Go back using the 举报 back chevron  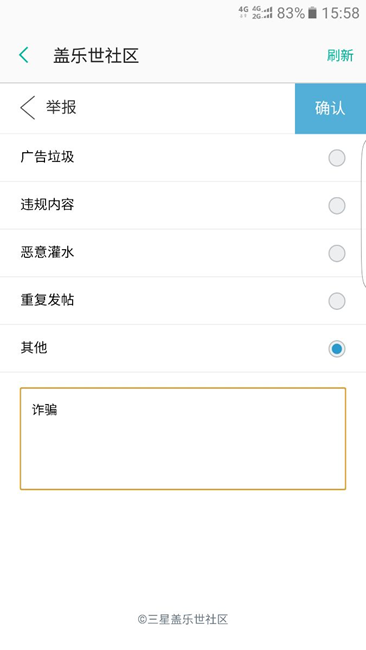click(x=28, y=108)
